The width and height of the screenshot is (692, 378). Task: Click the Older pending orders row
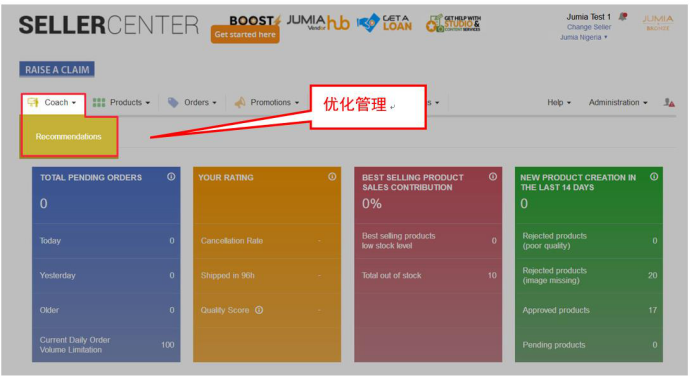tap(106, 310)
